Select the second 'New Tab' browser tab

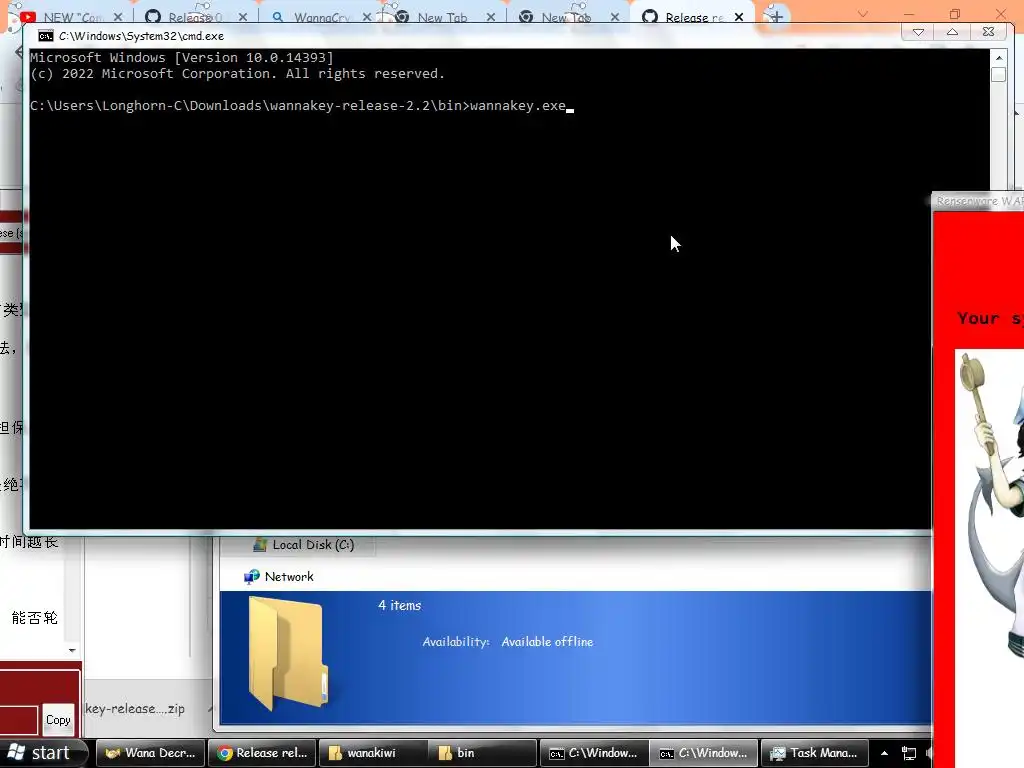[x=566, y=17]
